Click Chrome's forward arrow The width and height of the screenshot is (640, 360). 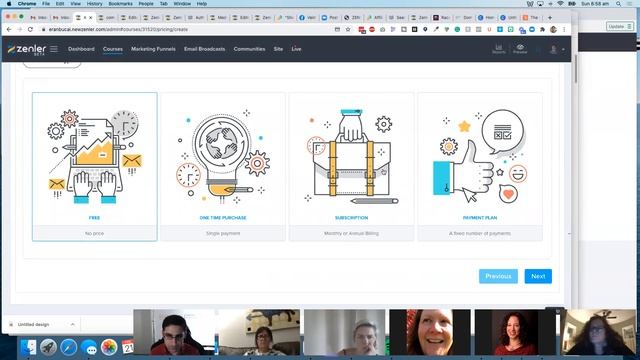pyautogui.click(x=20, y=29)
